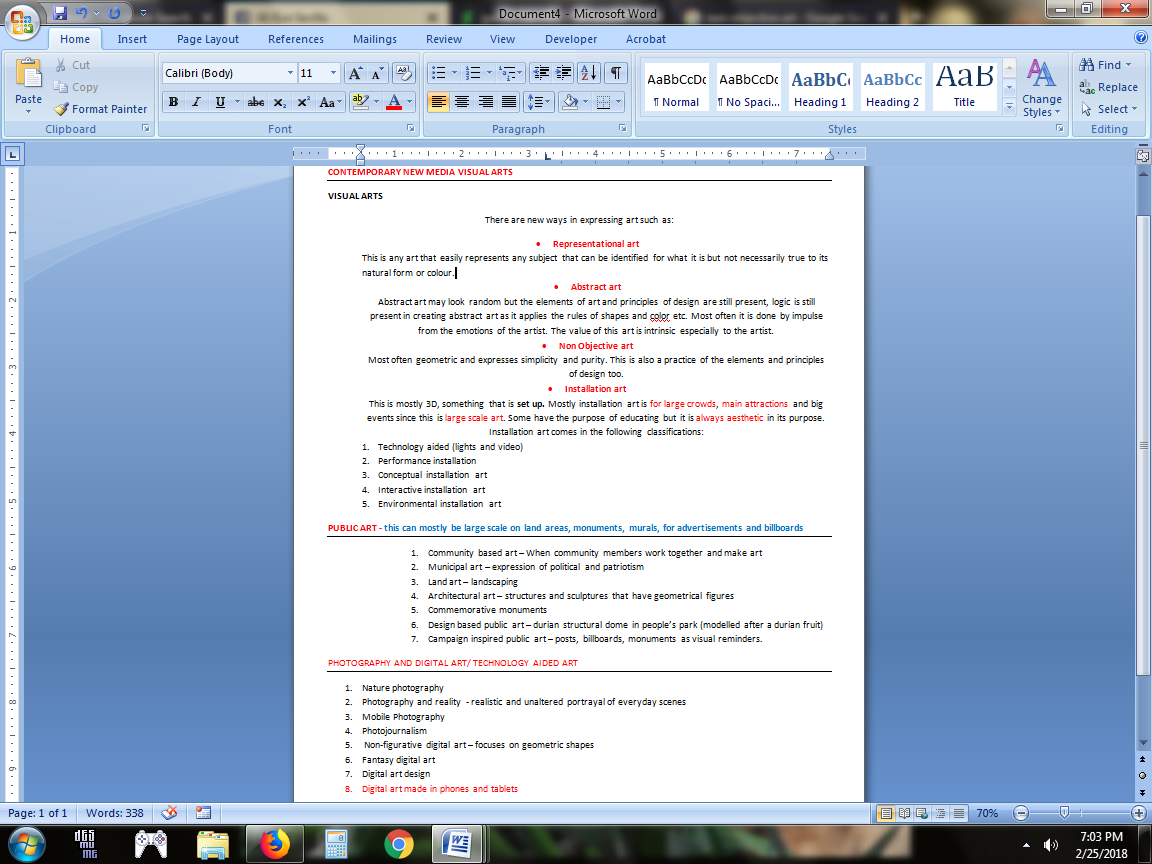Viewport: 1152px width, 864px height.
Task: Open font name dropdown
Action: click(289, 73)
